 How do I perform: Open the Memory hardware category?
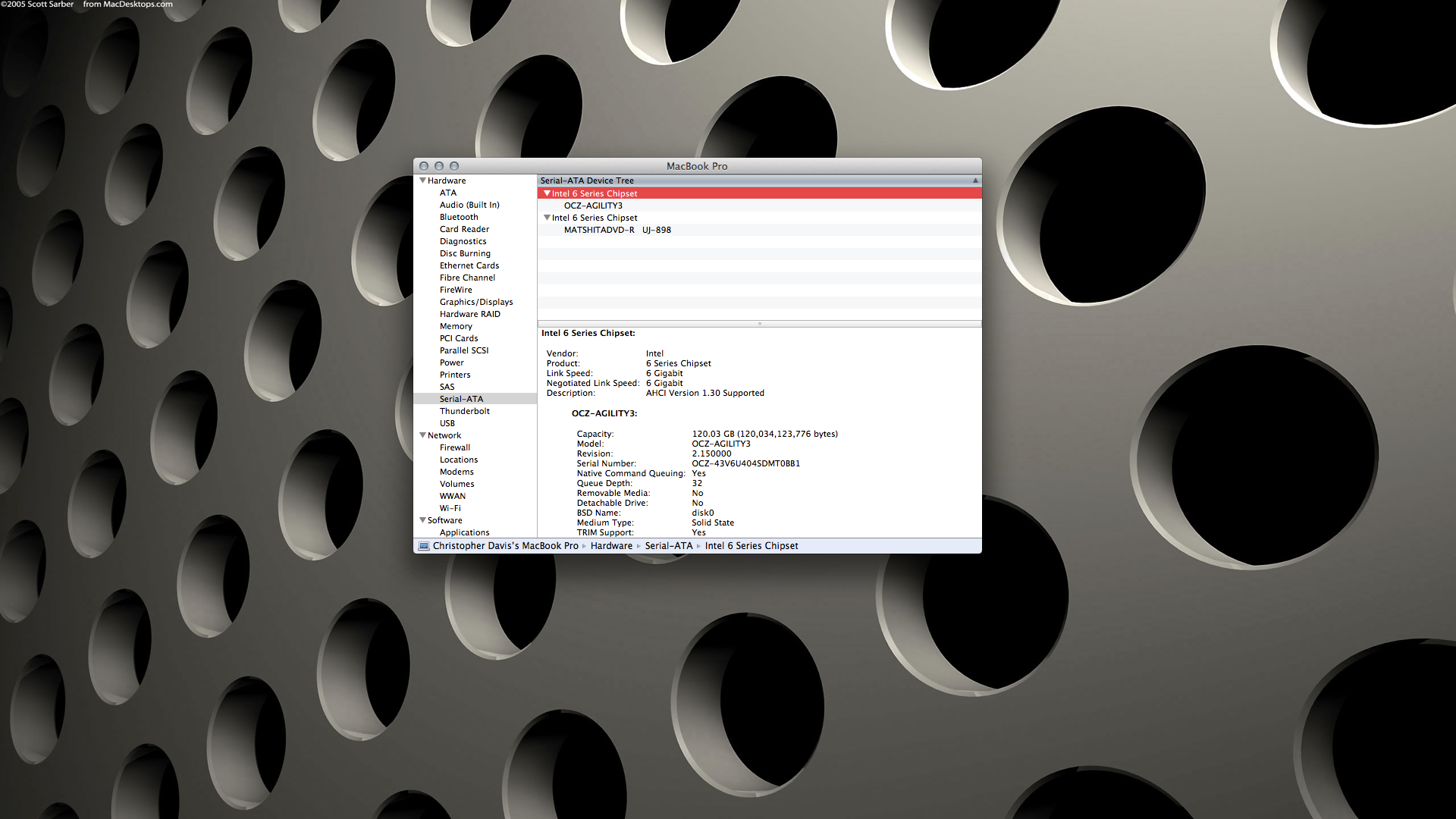pyautogui.click(x=456, y=326)
